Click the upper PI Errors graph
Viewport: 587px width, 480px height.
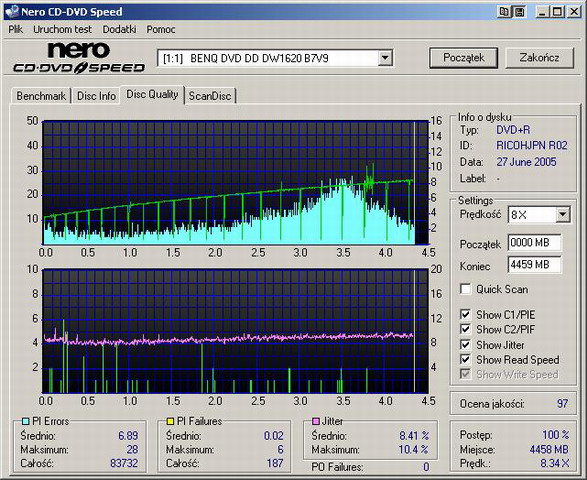235,183
